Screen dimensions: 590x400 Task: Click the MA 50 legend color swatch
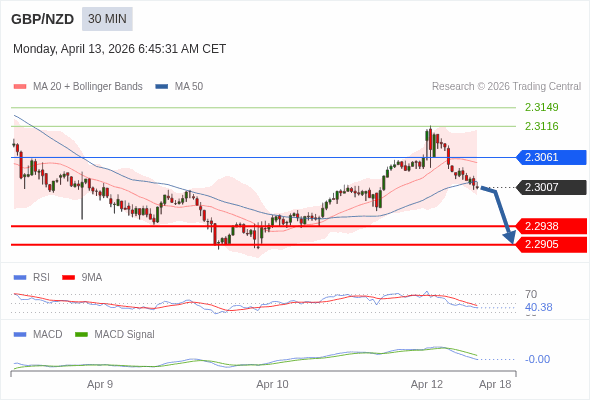click(162, 87)
